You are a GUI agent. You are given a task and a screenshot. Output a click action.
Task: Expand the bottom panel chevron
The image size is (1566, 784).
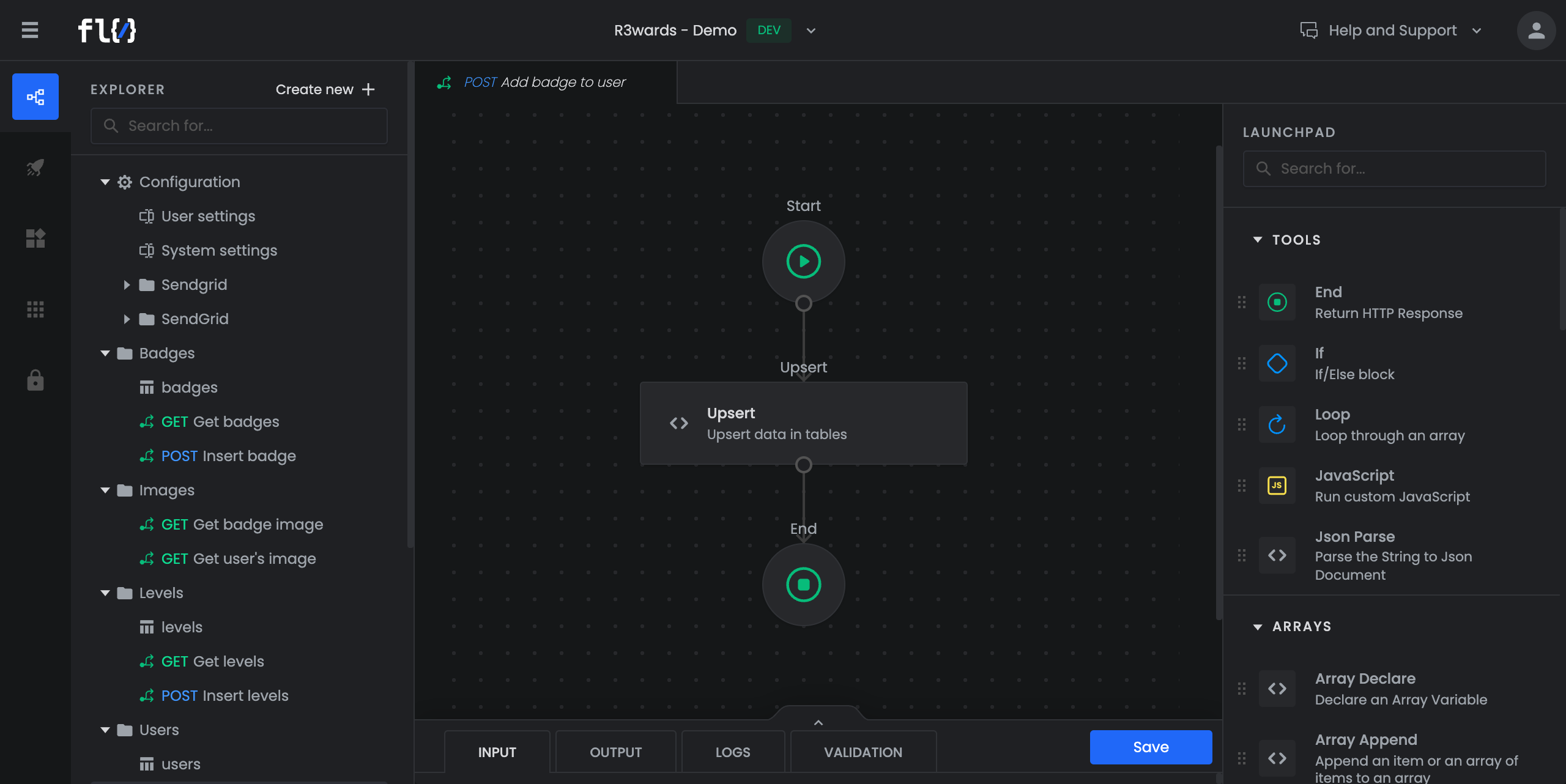point(818,722)
